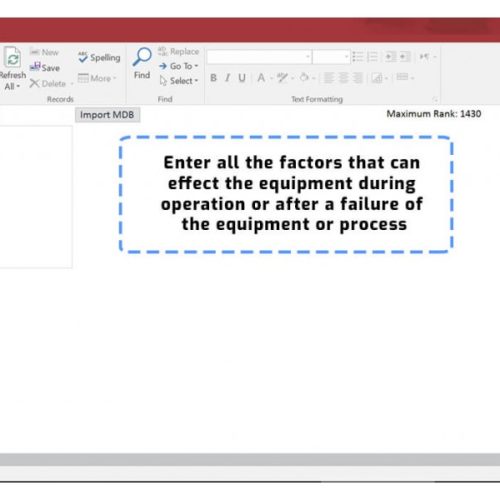Click Save in the Records group
This screenshot has width=500, height=500.
44,68
